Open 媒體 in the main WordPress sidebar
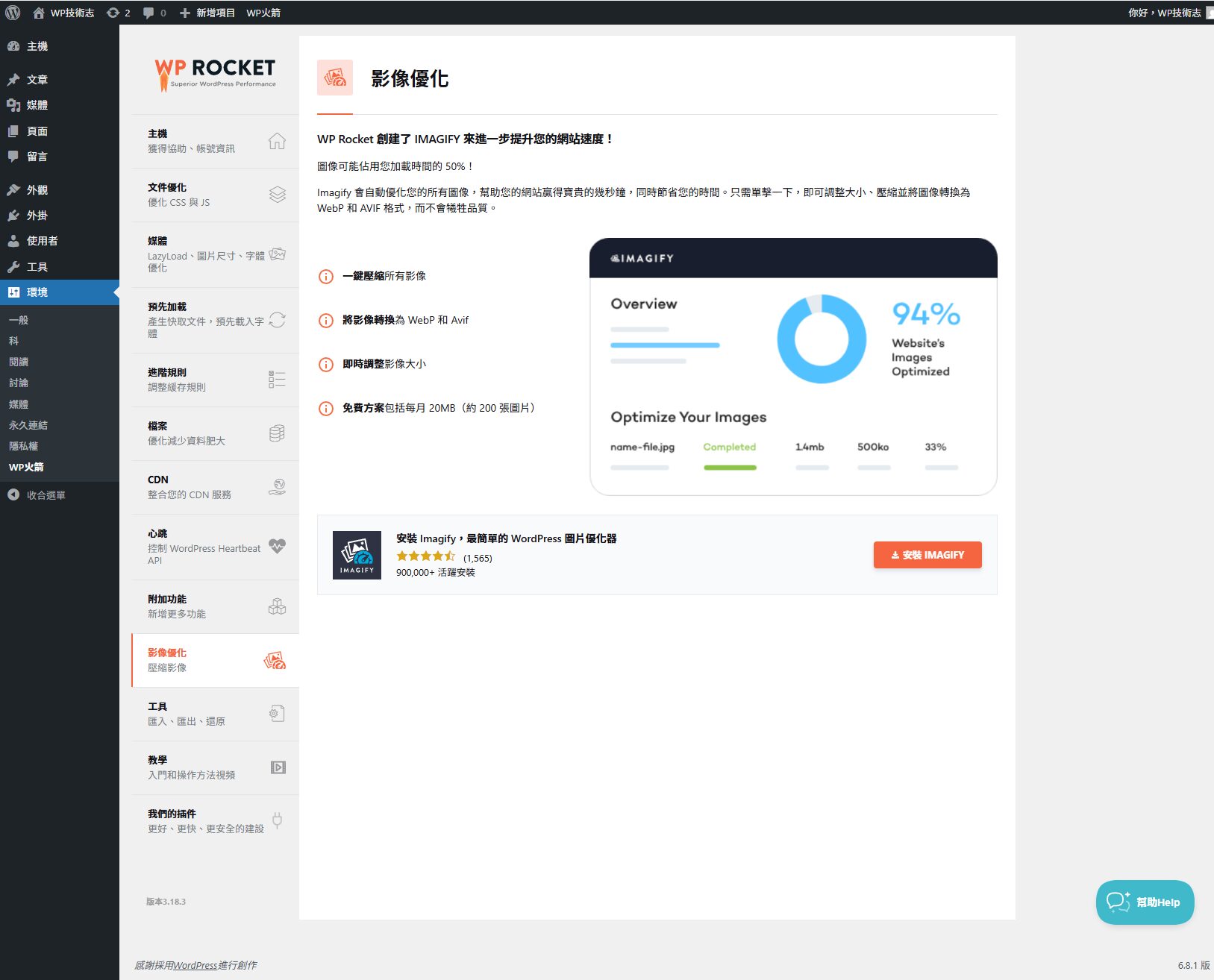This screenshot has width=1214, height=980. tap(60, 105)
